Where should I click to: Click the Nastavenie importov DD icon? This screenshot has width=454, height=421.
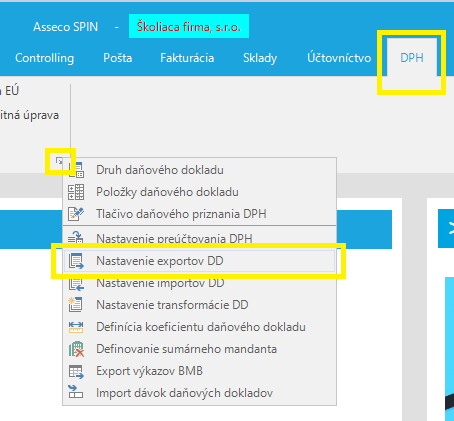pyautogui.click(x=76, y=284)
